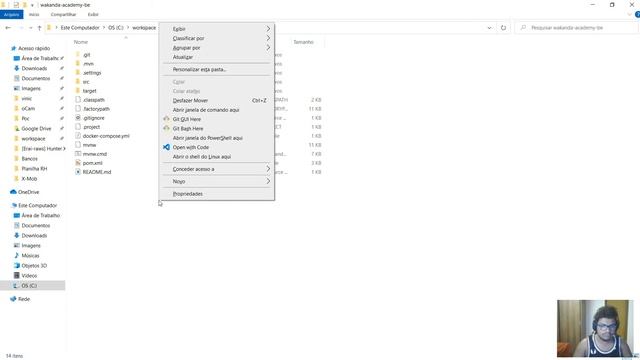
Task: Sort by the Nome column header
Action: click(x=81, y=42)
